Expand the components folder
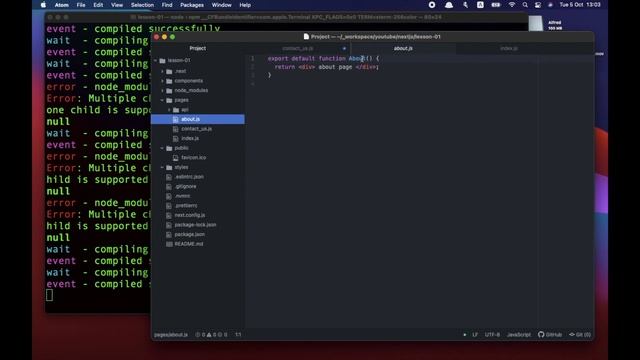 [162, 81]
